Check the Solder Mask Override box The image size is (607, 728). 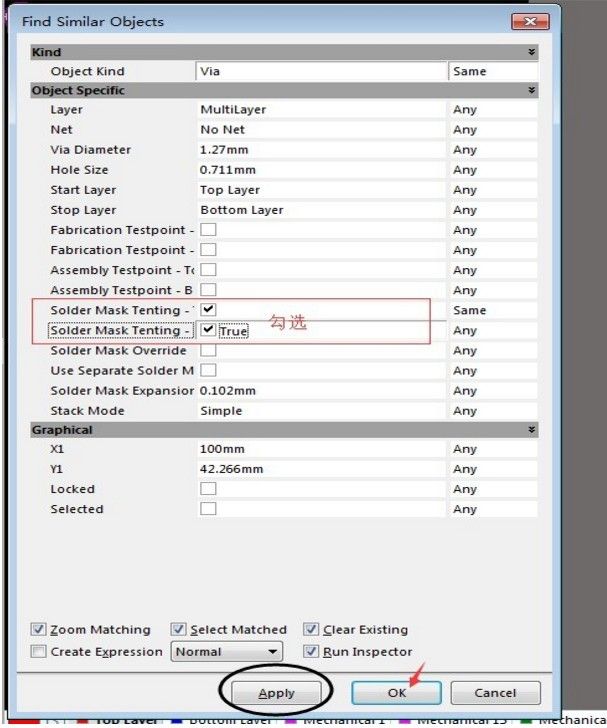click(x=208, y=350)
